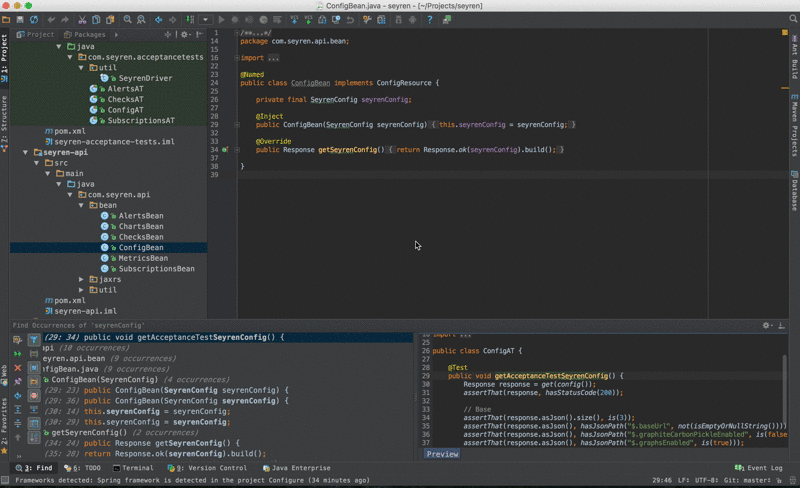The width and height of the screenshot is (800, 488).
Task: Click the Search Everywhere magnifier icon
Action: point(793,19)
